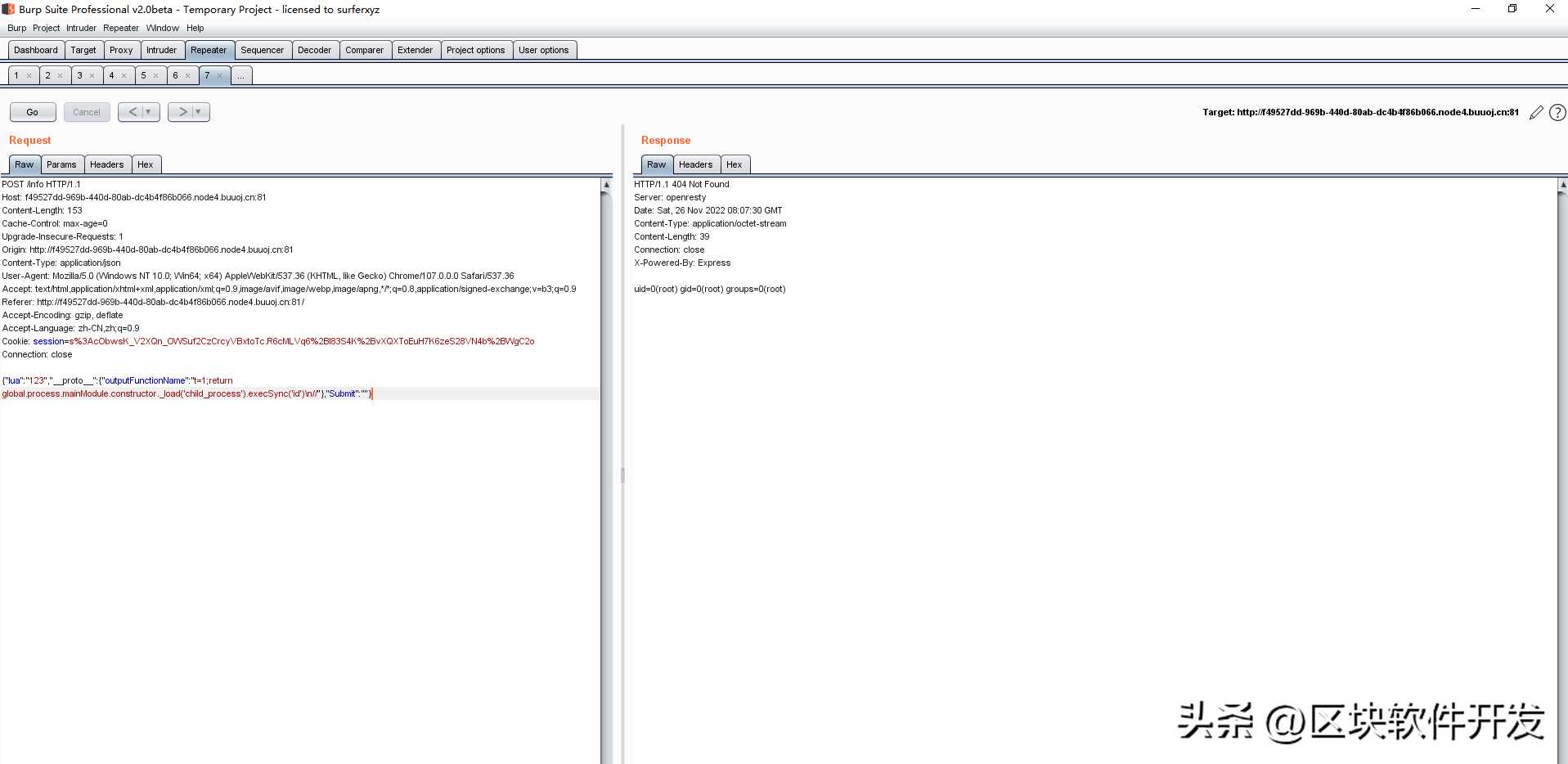Go back to previous request in history

[x=132, y=112]
